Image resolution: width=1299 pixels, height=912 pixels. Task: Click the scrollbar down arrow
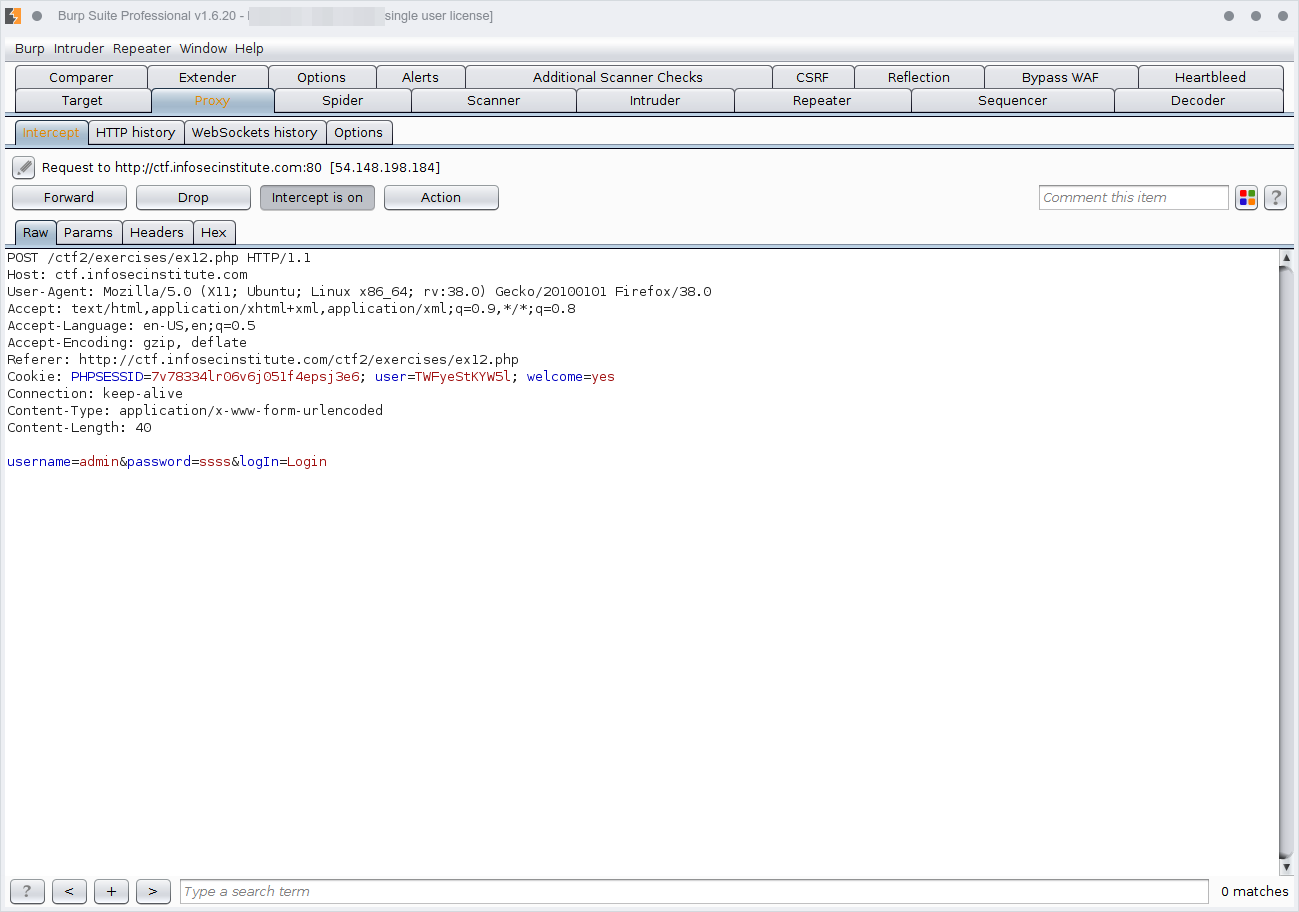coord(1287,867)
